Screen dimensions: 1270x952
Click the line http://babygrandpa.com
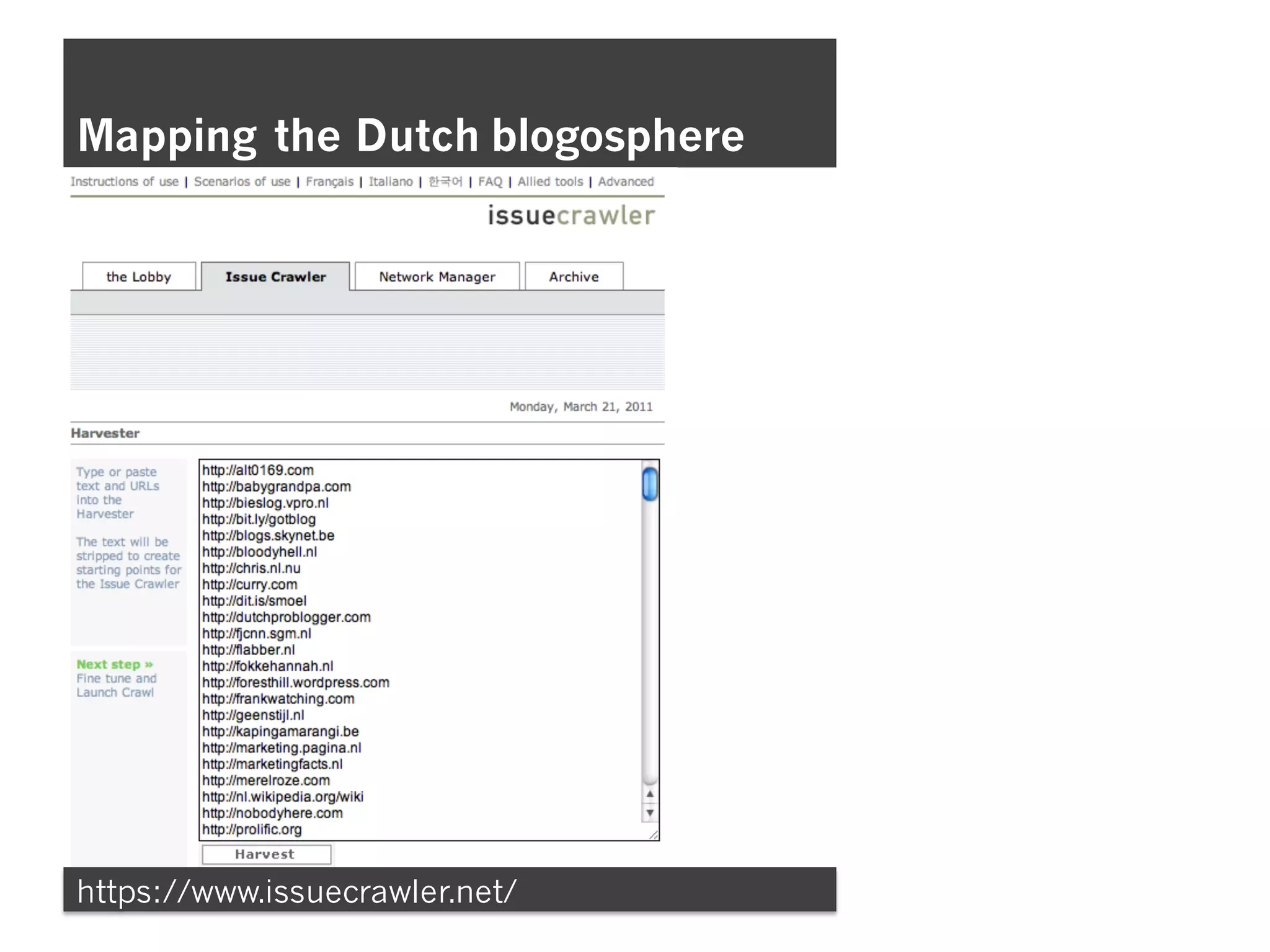point(277,487)
